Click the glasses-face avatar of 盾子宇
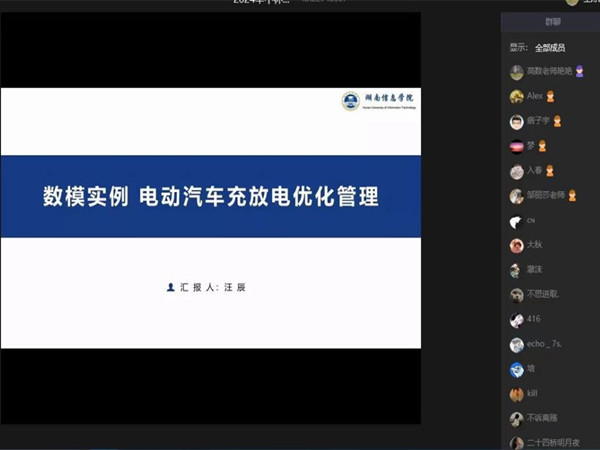This screenshot has height=450, width=600. pyautogui.click(x=517, y=122)
